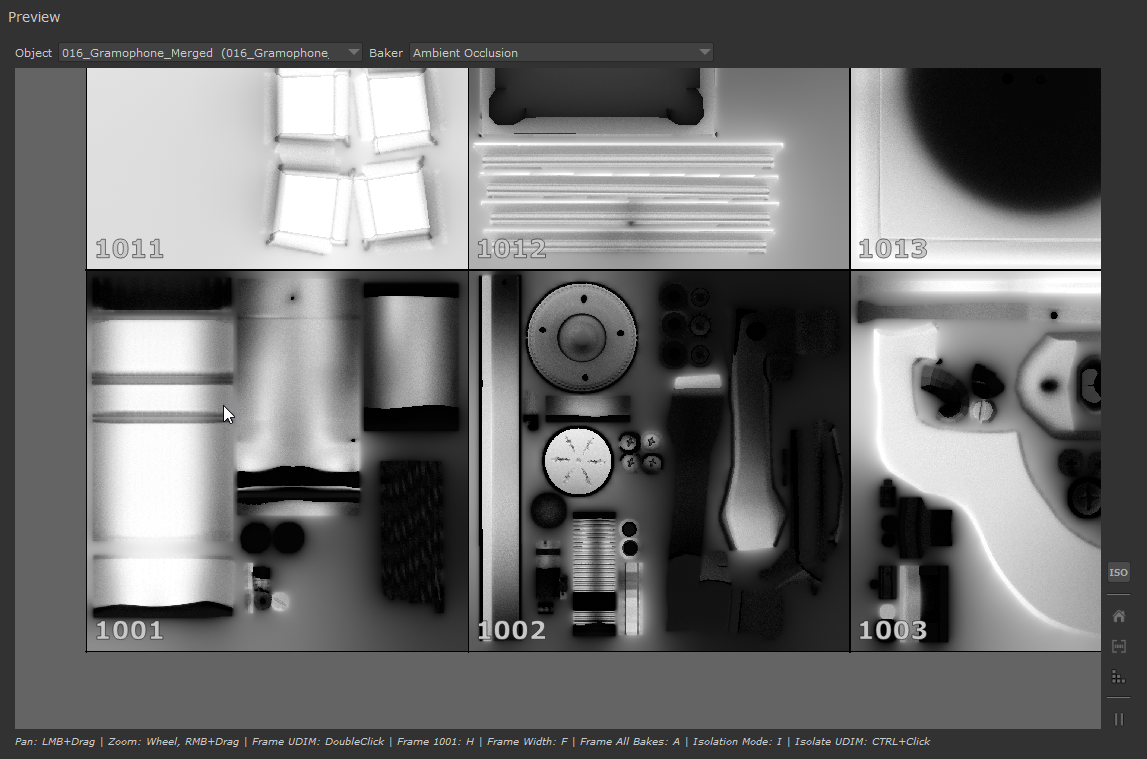Expand the Baker Ambient Occlusion dropdown
The height and width of the screenshot is (759, 1147).
561,53
